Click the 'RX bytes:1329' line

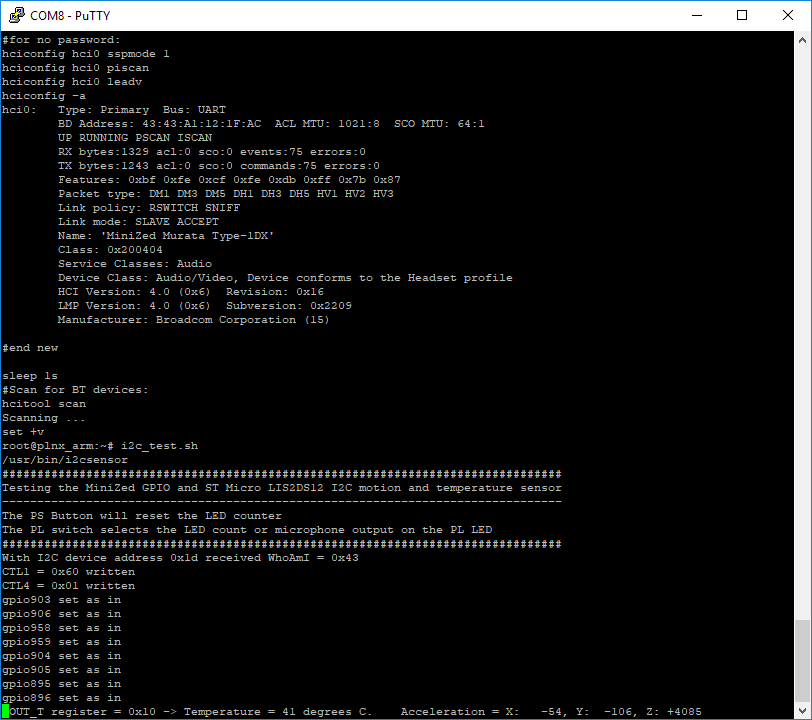(x=212, y=152)
